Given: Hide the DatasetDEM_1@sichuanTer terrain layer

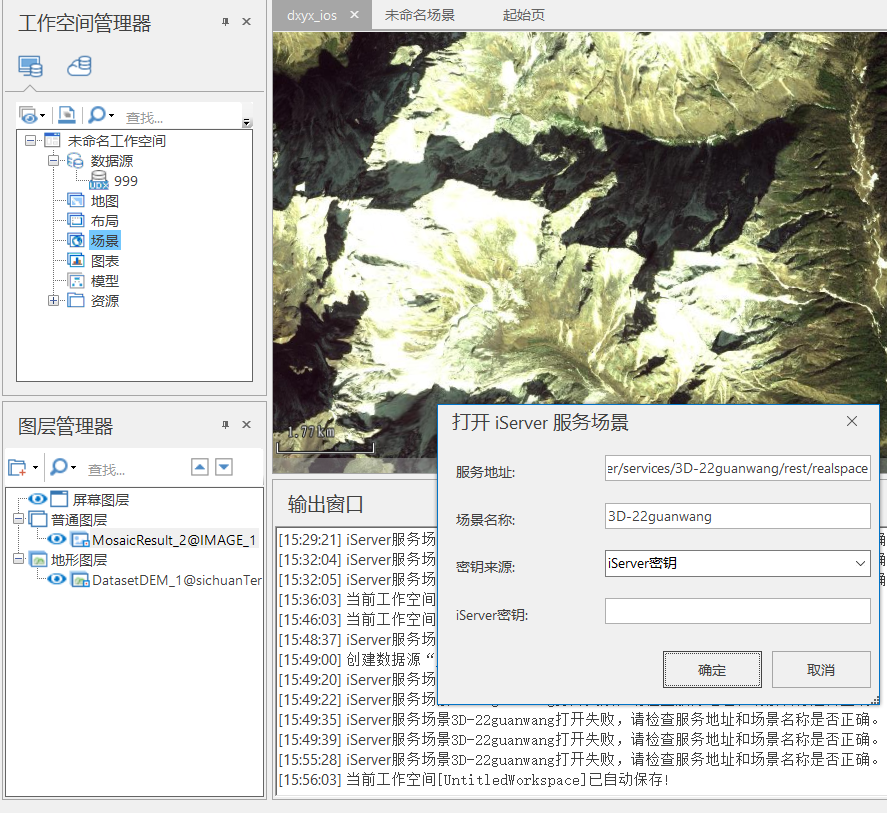Looking at the screenshot, I should click(x=57, y=579).
